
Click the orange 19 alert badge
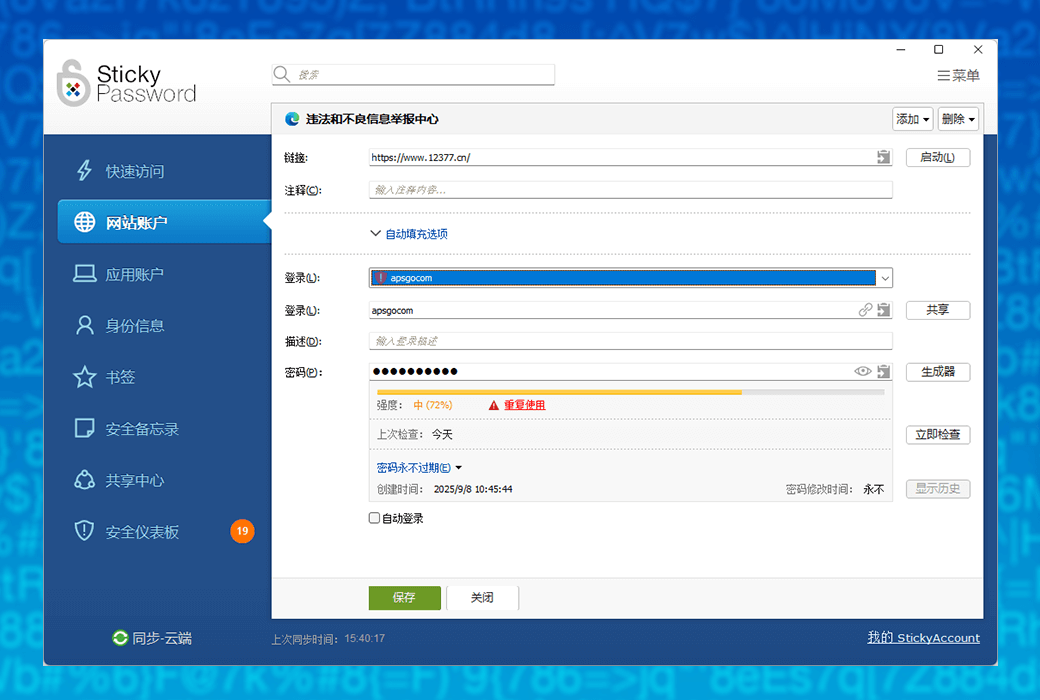coord(242,531)
